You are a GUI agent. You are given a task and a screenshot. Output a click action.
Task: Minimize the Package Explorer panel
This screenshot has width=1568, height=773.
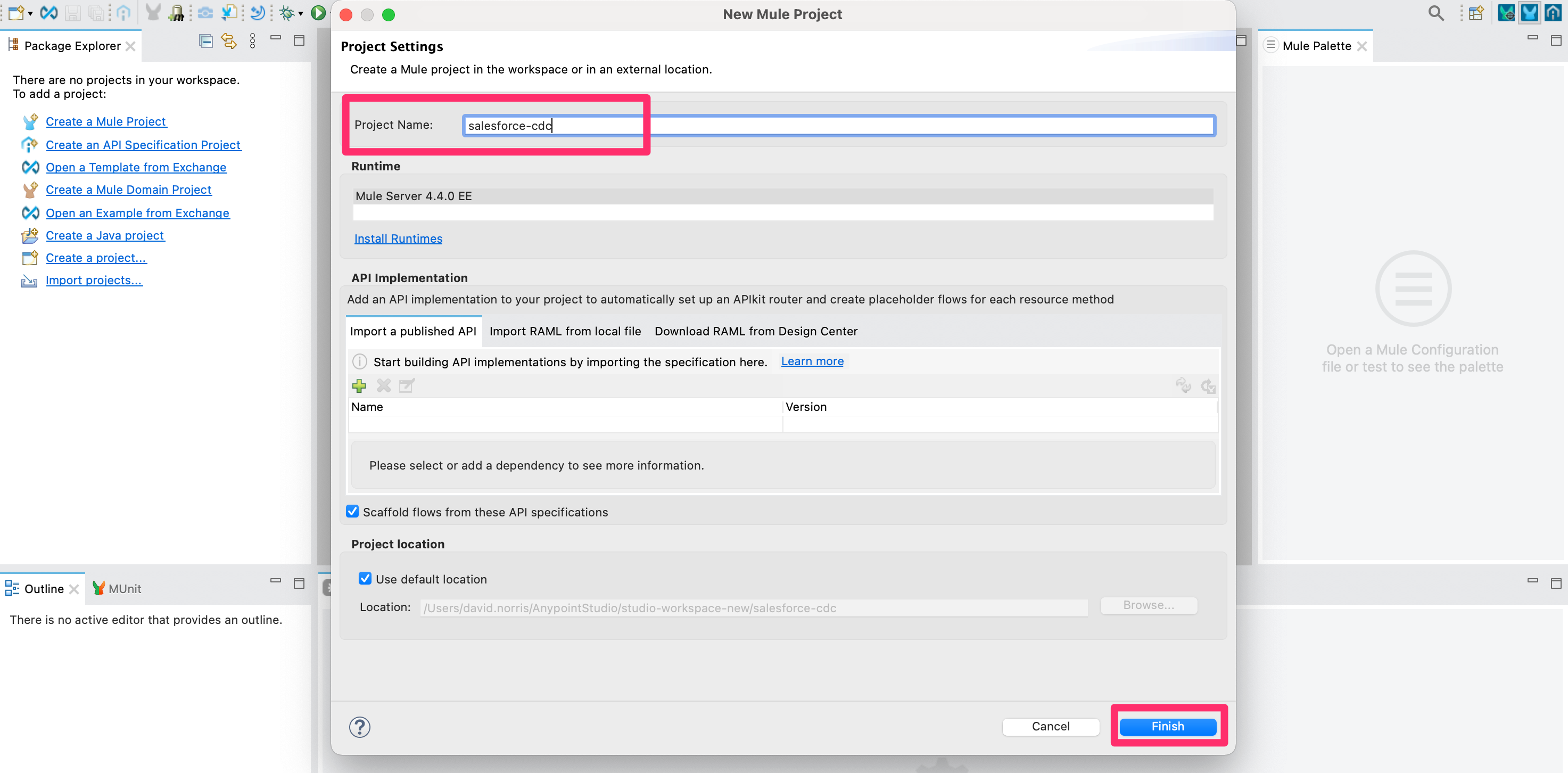coord(276,38)
